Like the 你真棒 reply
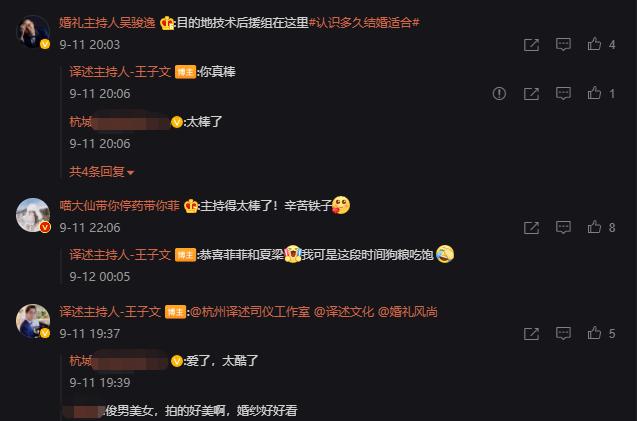 (594, 93)
